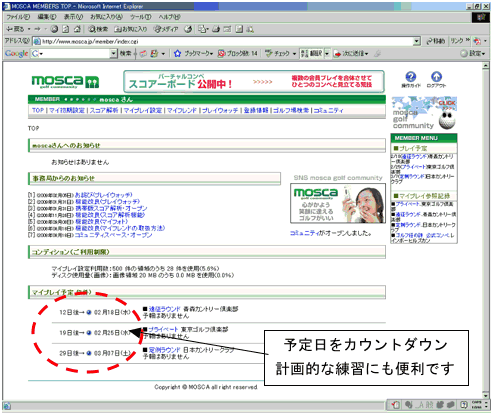Screen dimensions: 493x415
Task: Open プレイウォッチ navigation link
Action: pyautogui.click(x=220, y=110)
